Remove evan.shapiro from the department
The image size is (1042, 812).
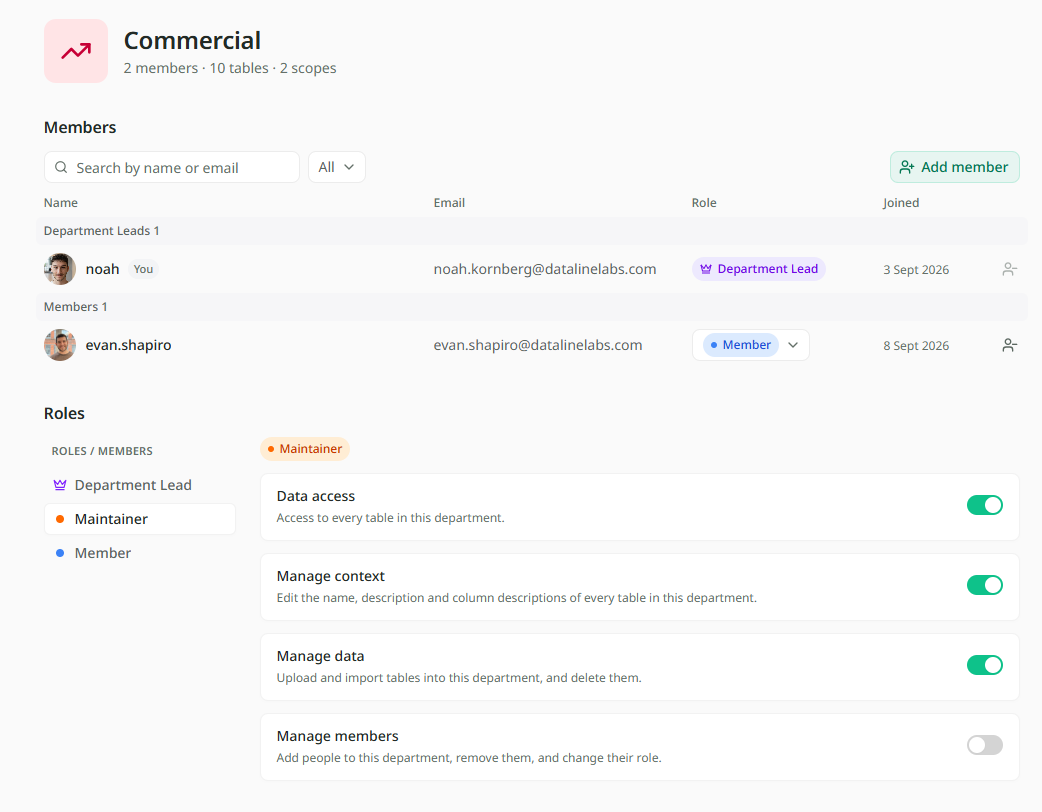coord(1009,345)
